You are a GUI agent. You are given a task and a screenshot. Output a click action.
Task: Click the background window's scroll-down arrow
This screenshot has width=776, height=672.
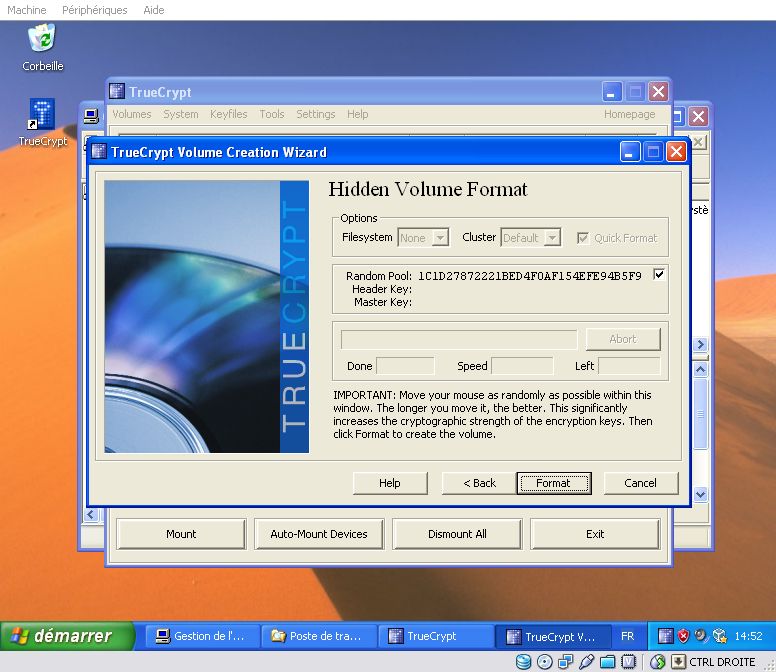[x=700, y=494]
